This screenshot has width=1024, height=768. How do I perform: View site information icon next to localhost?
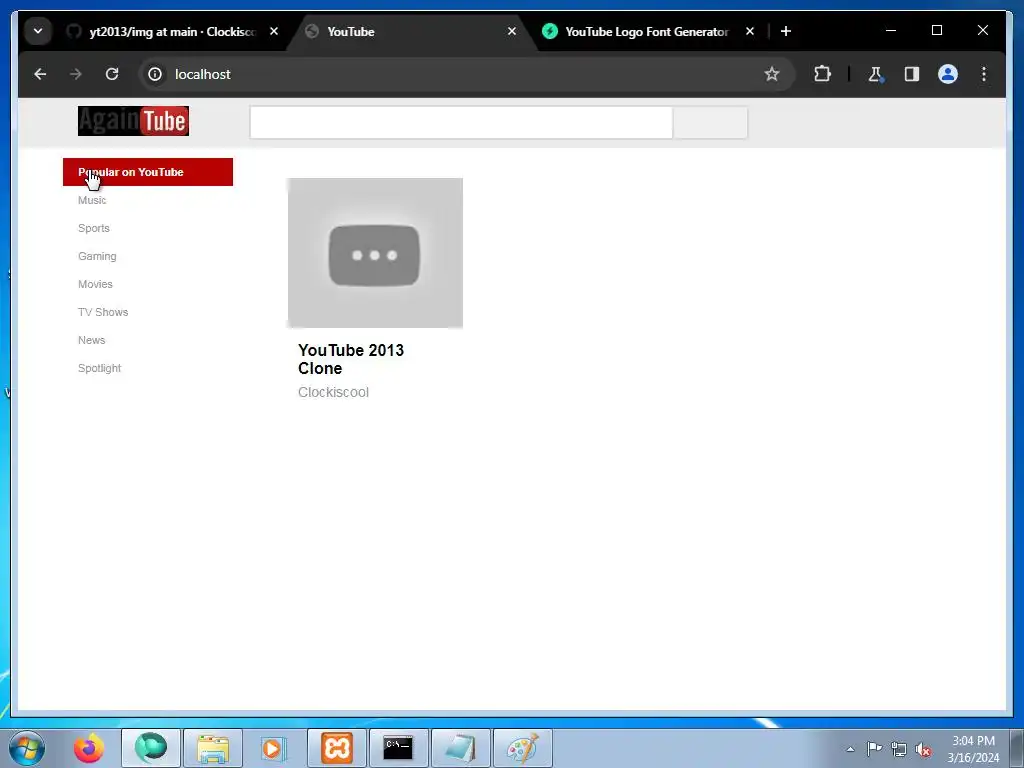click(x=155, y=74)
